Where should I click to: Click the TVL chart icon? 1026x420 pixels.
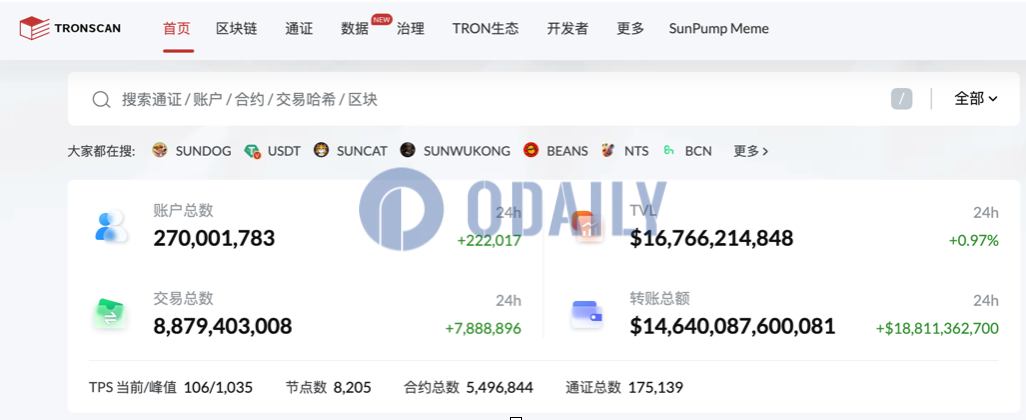click(x=587, y=226)
